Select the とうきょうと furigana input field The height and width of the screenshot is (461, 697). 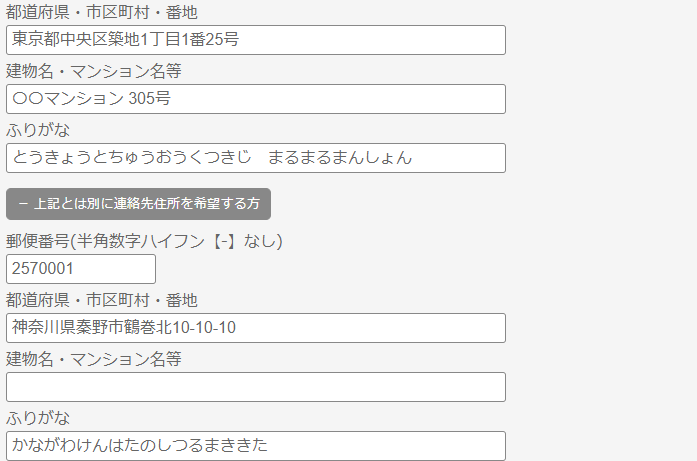[x=255, y=158]
